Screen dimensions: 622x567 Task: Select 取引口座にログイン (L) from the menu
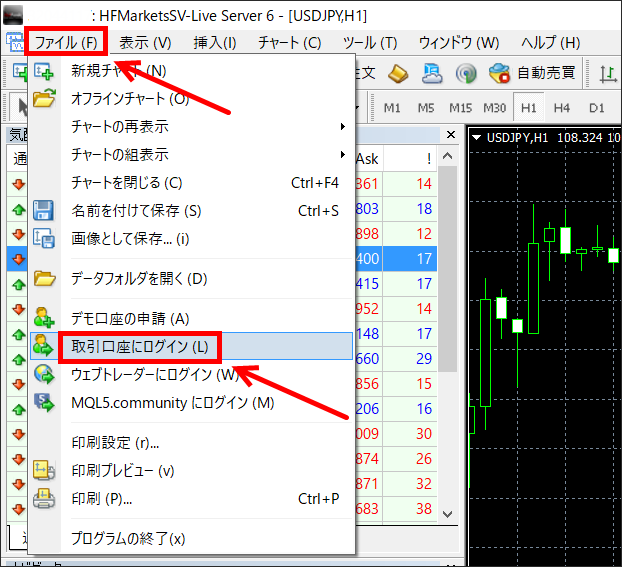140,347
